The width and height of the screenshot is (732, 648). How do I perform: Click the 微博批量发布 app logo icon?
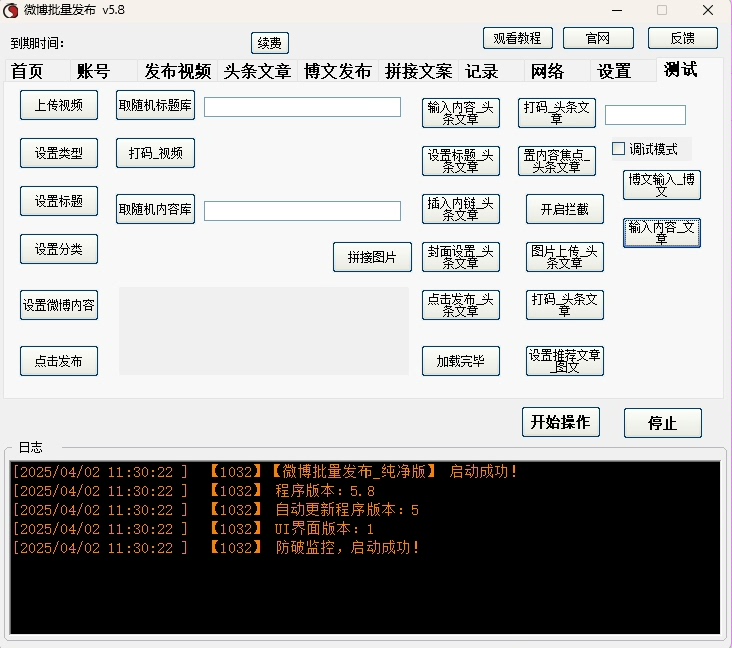click(11, 11)
